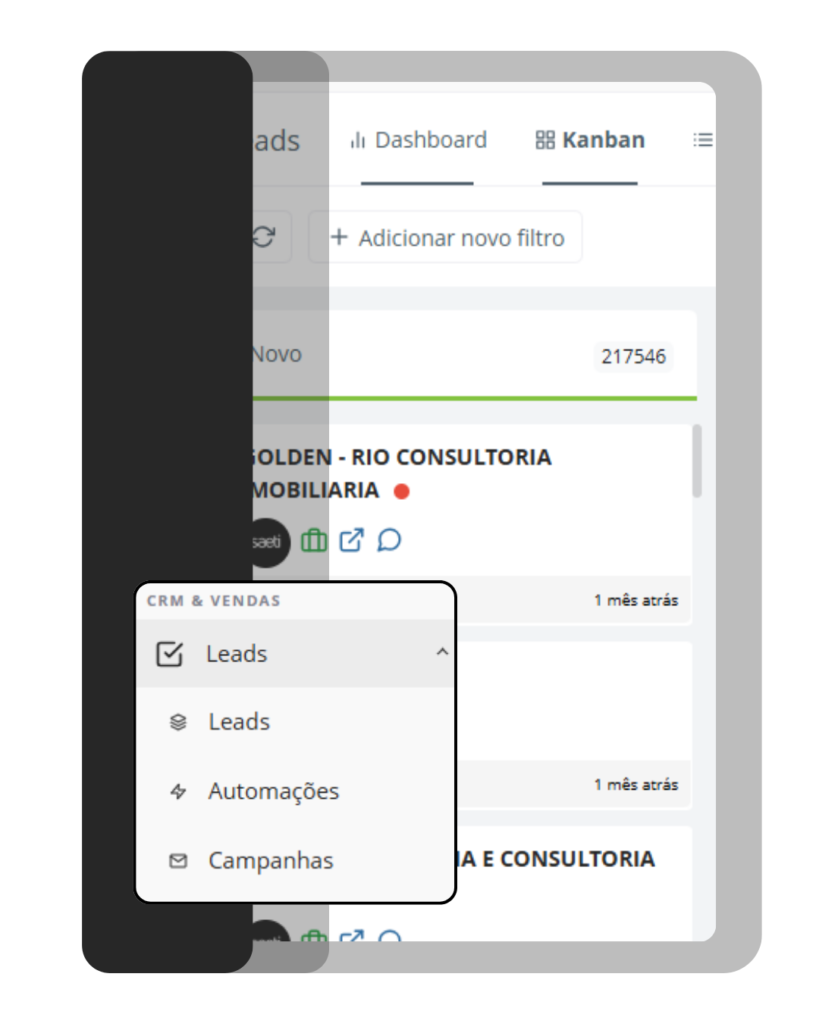
Task: Click the saeti avatar on Golden card
Action: tap(267, 542)
